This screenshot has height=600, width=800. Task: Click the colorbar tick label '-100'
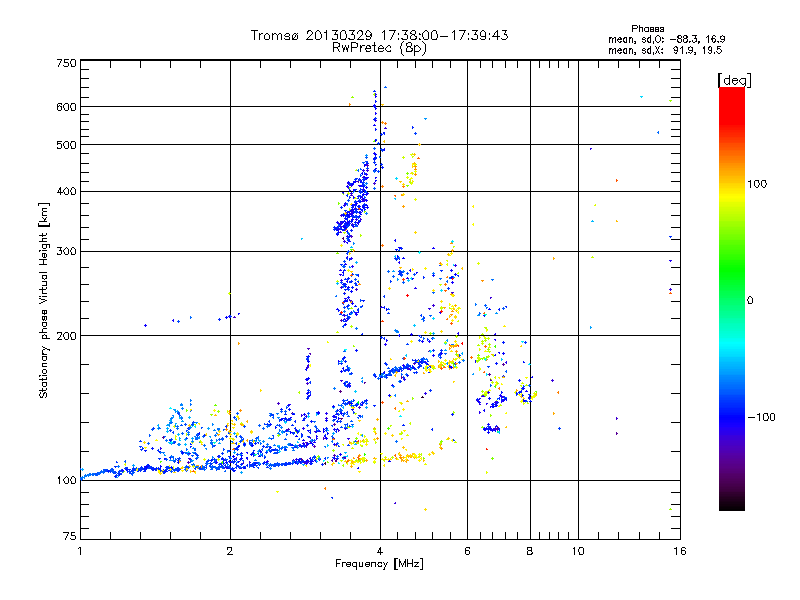click(x=762, y=417)
